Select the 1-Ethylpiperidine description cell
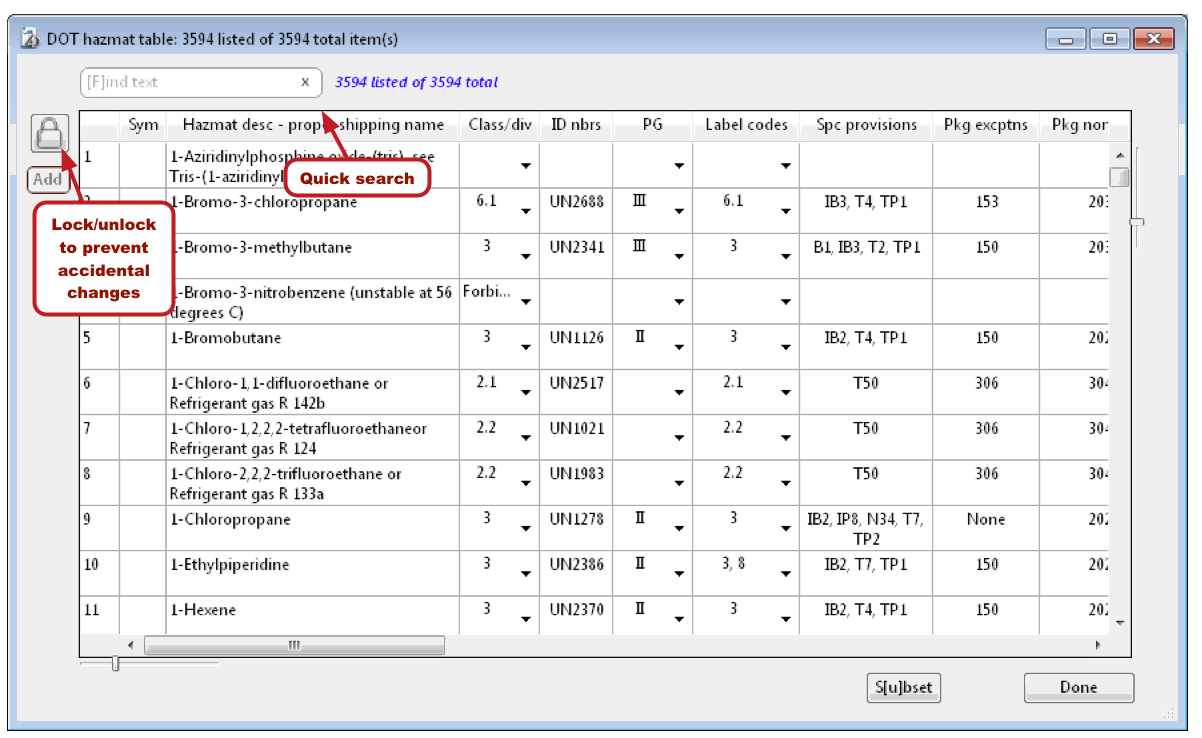This screenshot has width=1202, height=738. (x=313, y=573)
